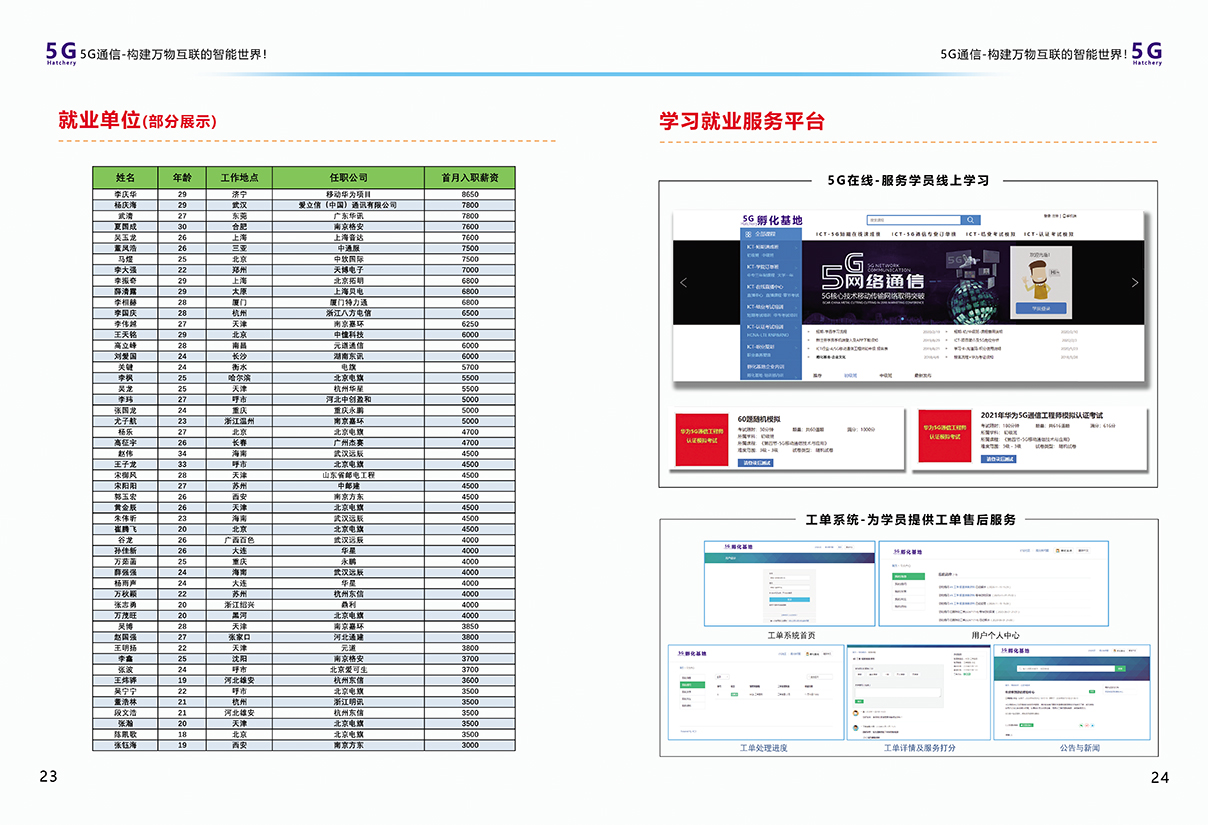
Task: Click the 年龄 column header
Action: tap(182, 177)
